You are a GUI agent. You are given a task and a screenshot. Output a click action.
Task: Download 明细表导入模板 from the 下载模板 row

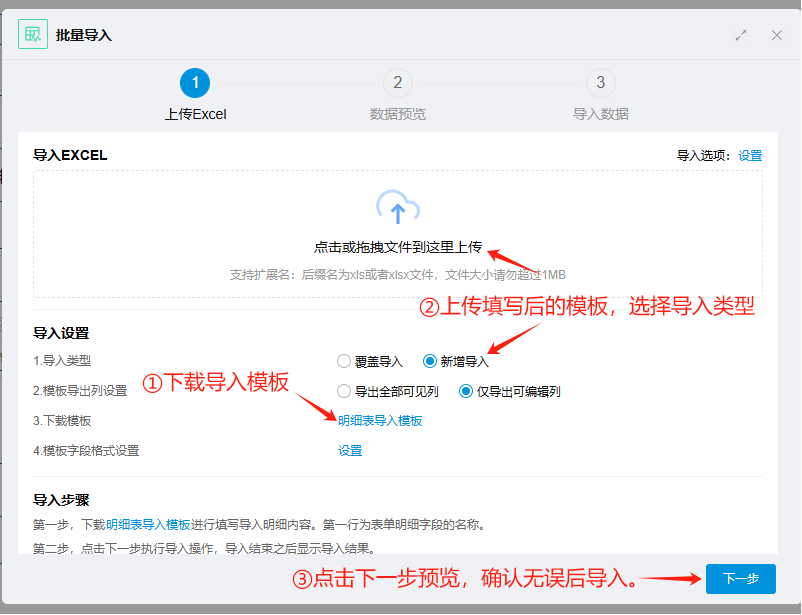380,421
